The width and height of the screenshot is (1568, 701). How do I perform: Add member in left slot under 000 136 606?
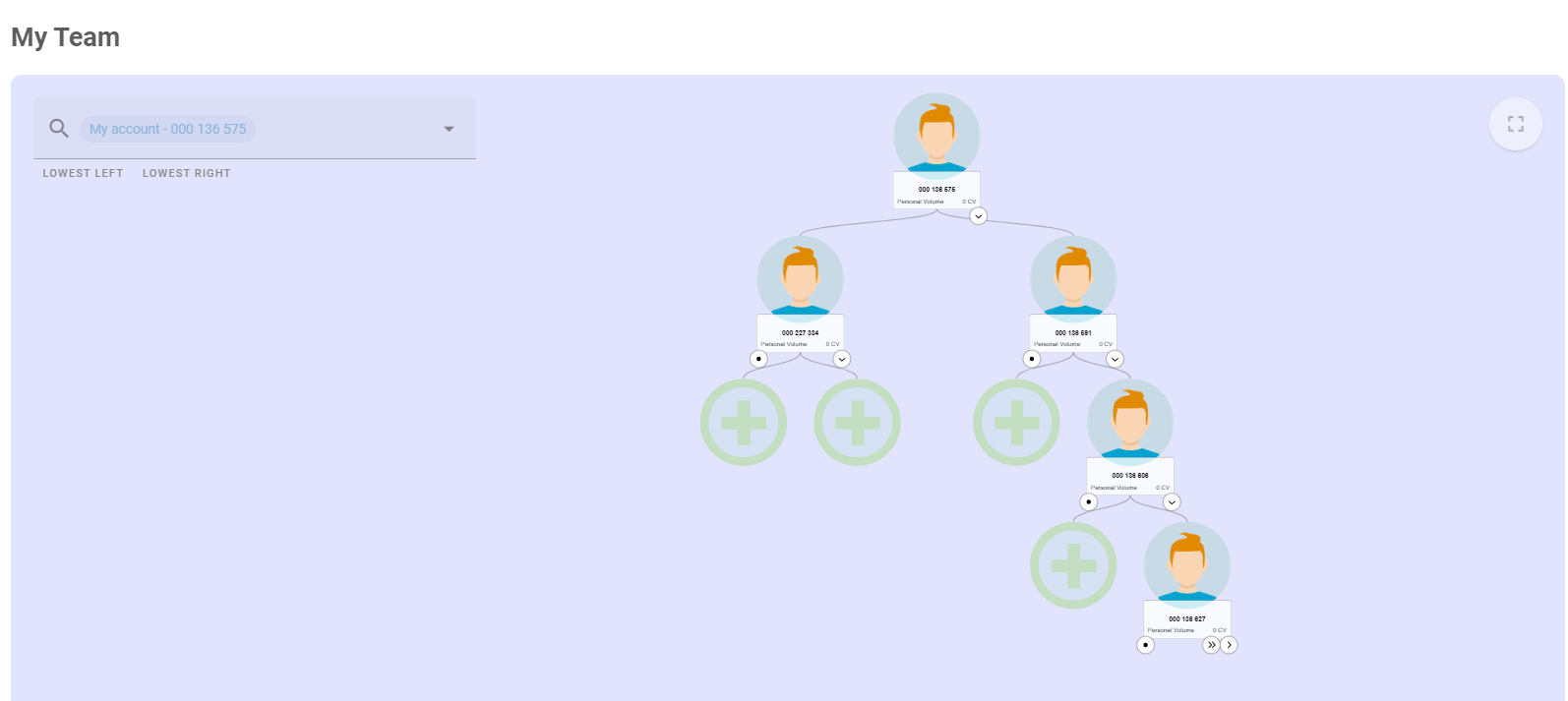(1073, 566)
